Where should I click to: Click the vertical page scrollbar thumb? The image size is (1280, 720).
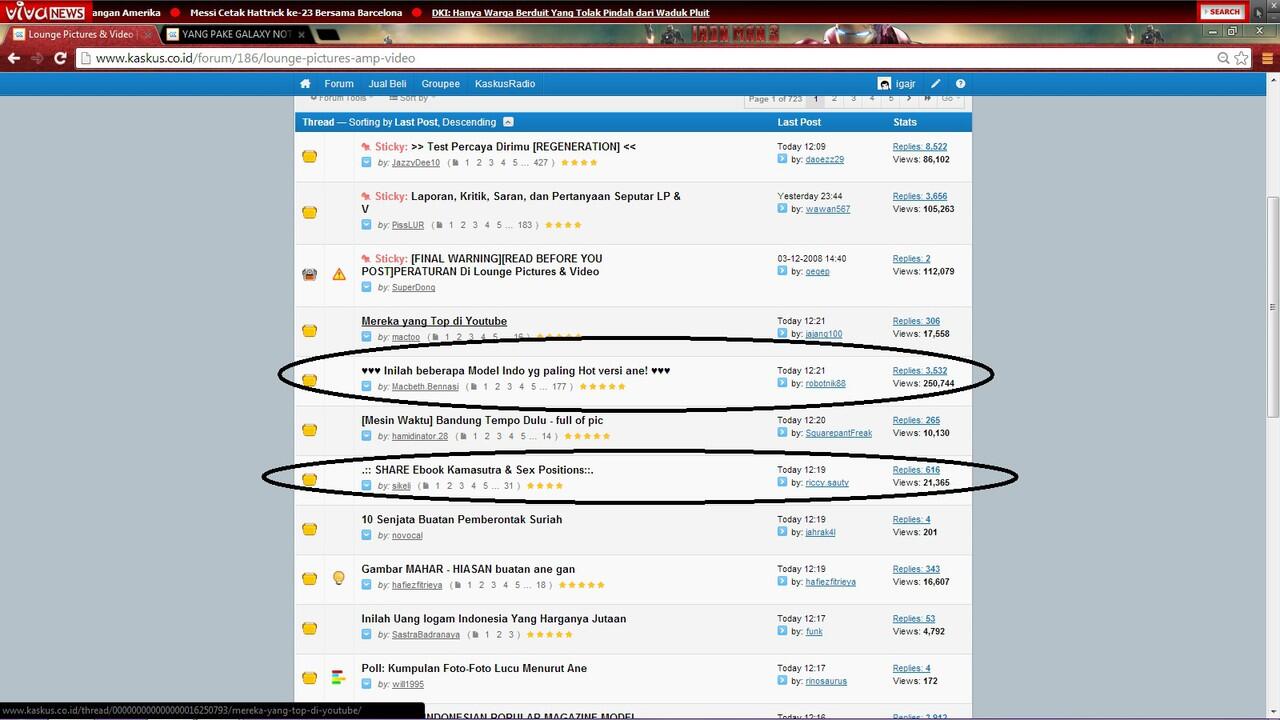tap(1272, 305)
